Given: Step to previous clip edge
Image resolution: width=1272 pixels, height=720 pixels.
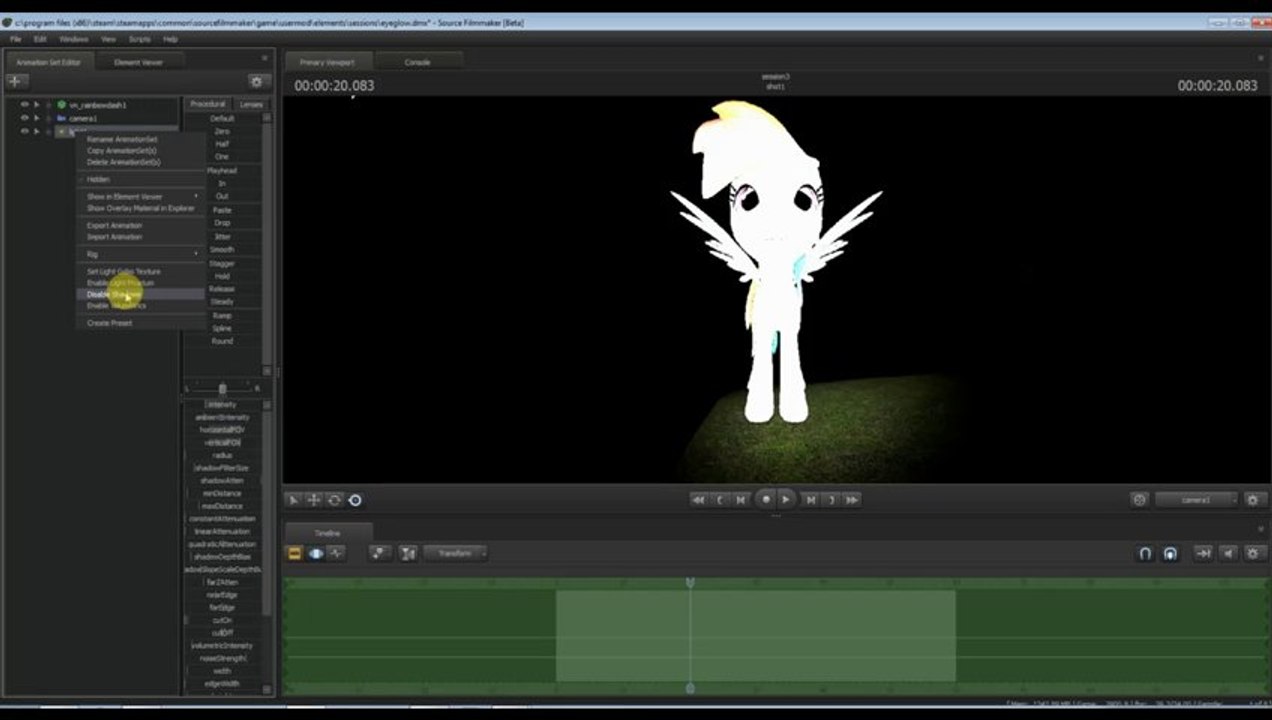Looking at the screenshot, I should click(720, 500).
